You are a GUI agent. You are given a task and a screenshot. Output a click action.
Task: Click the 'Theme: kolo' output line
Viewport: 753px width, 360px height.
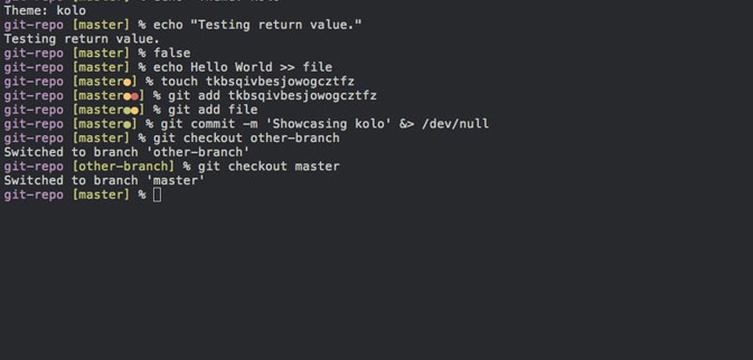tap(45, 11)
